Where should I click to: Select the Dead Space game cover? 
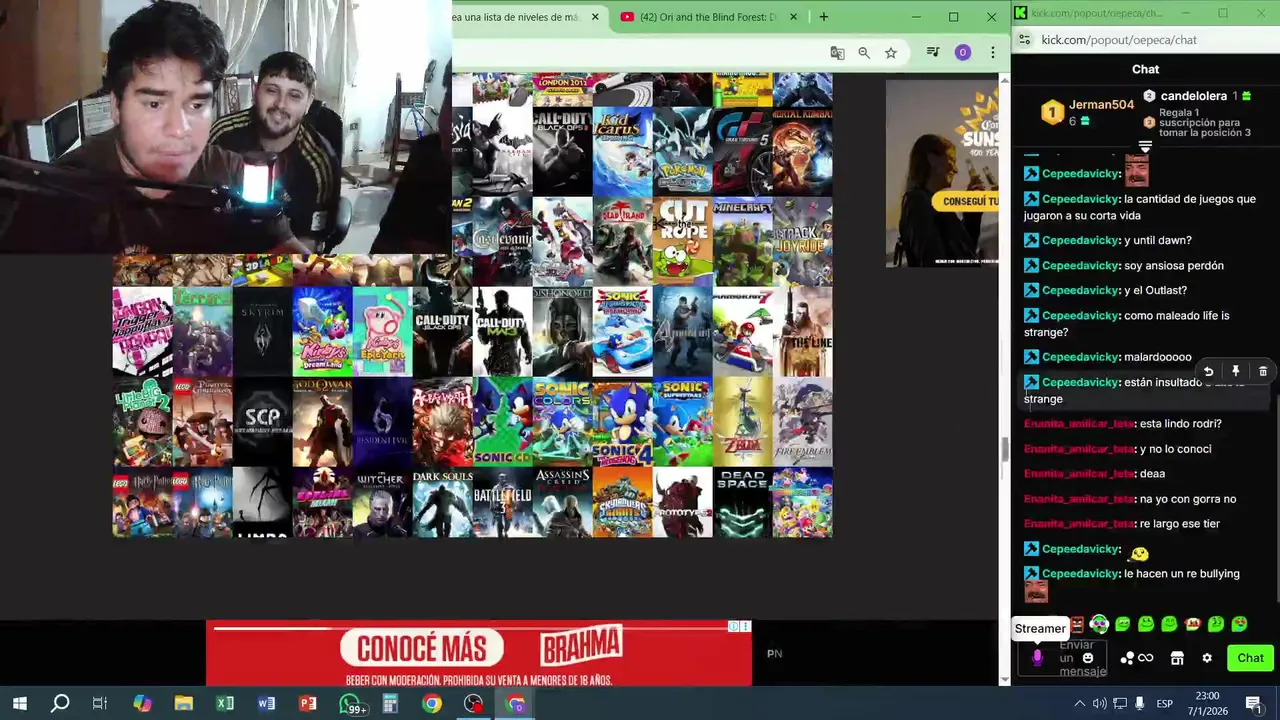coord(742,502)
